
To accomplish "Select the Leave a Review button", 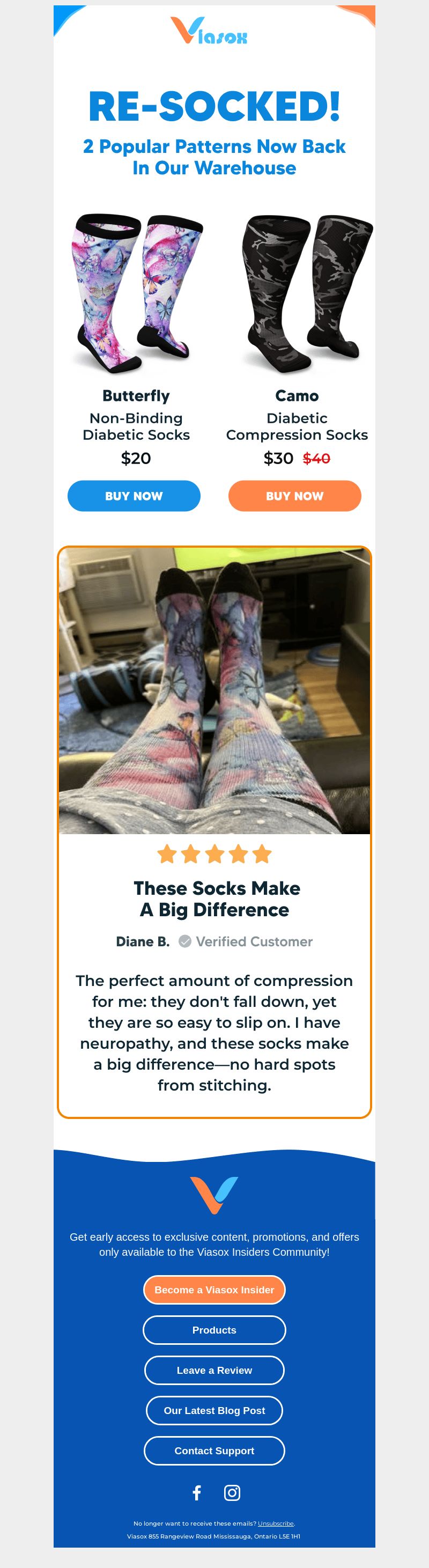I will [214, 1370].
